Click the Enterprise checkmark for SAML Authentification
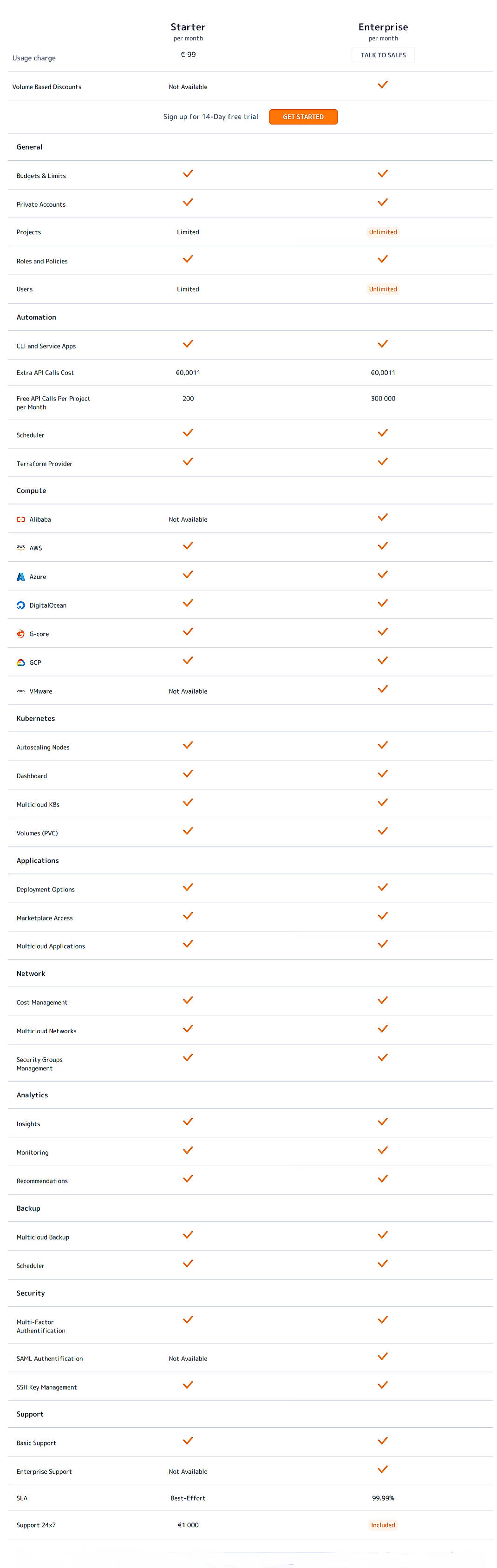 (383, 1357)
